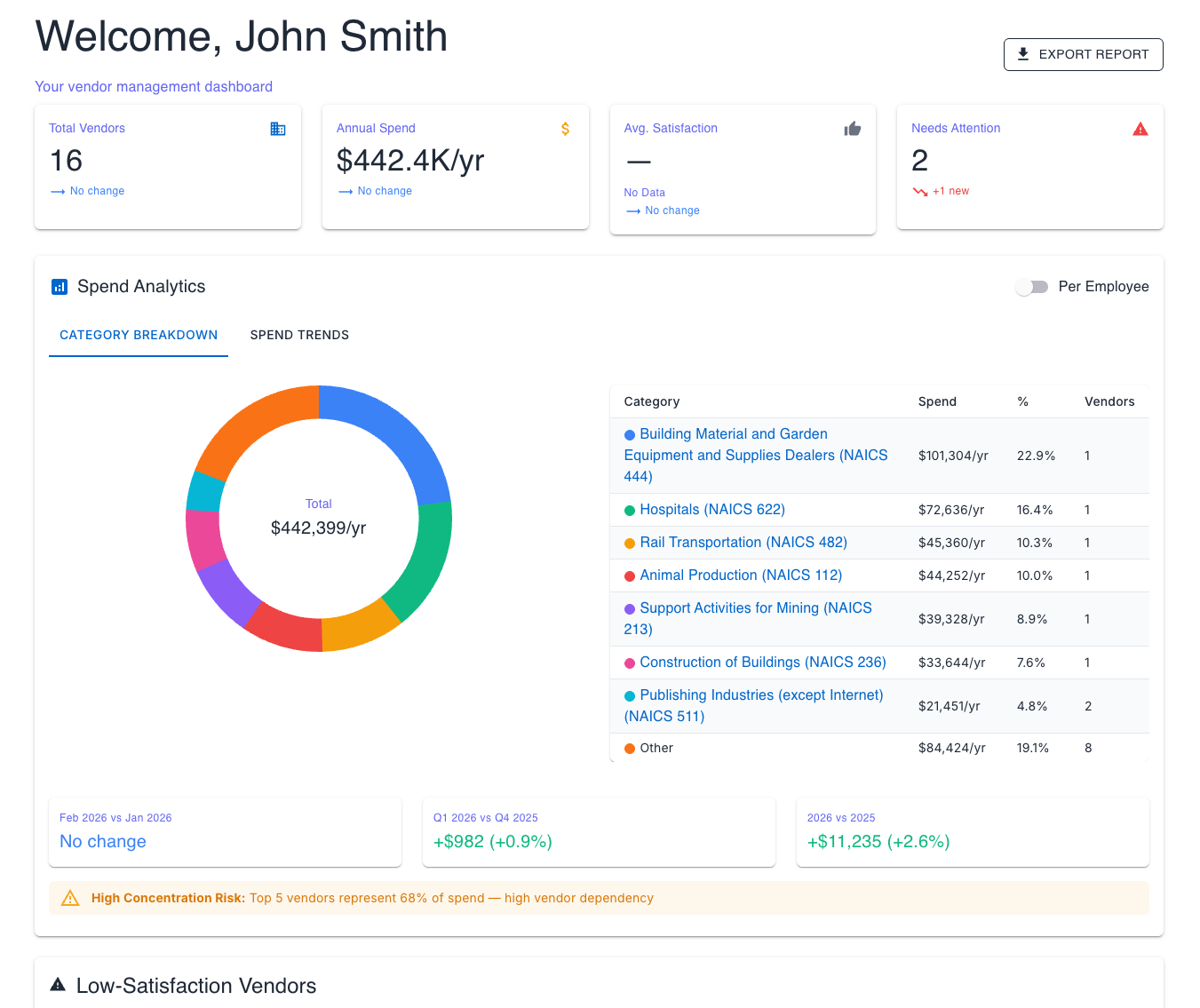This screenshot has height=1008, width=1200.
Task: Select the dollar icon on Annual Spend card
Action: 566,128
